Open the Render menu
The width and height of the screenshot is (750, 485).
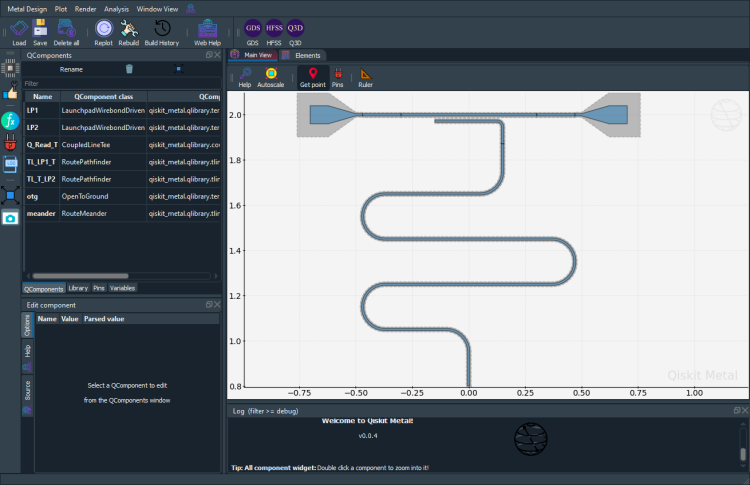pyautogui.click(x=86, y=9)
